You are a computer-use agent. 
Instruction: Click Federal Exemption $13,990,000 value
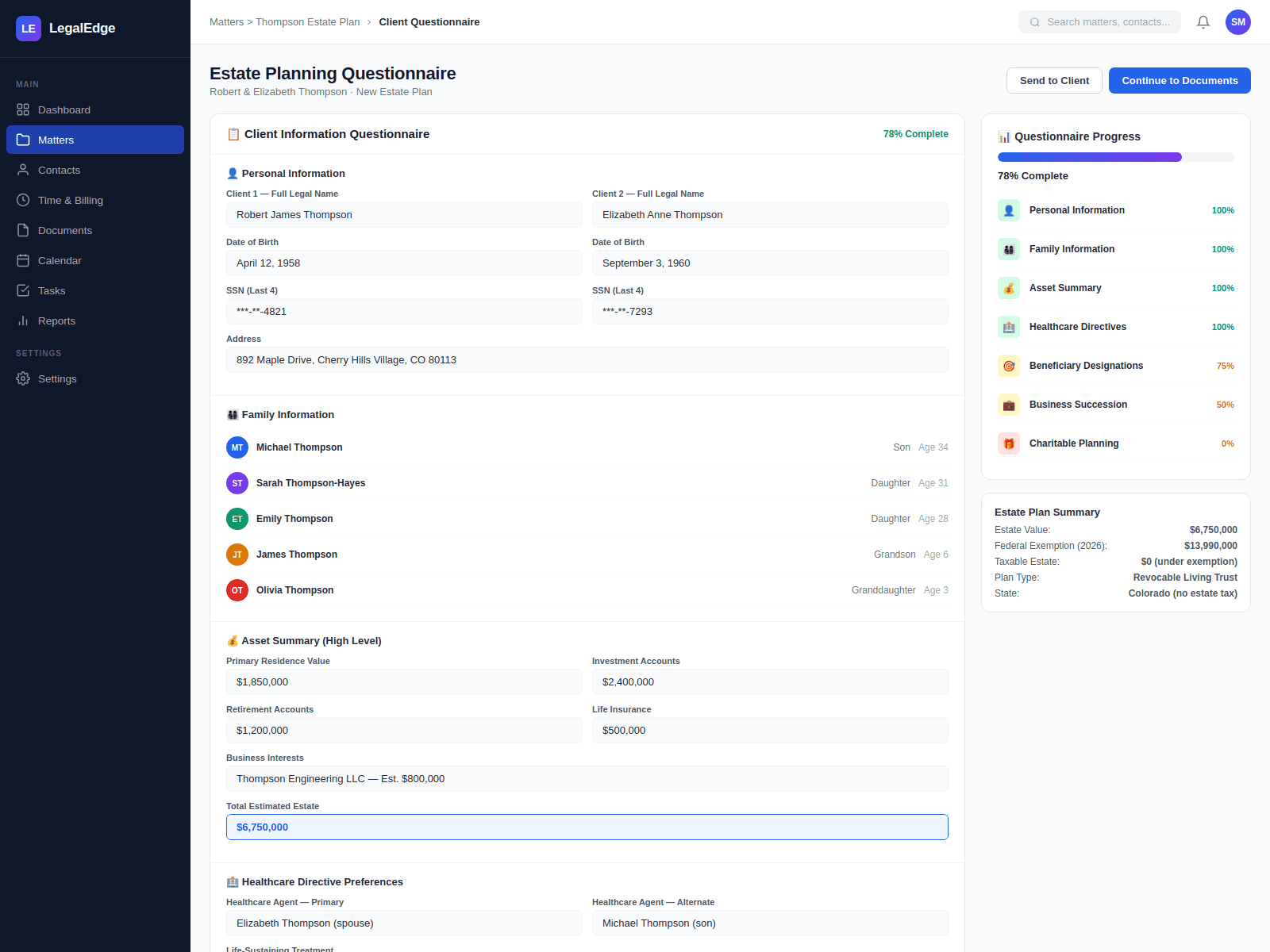pos(1210,546)
